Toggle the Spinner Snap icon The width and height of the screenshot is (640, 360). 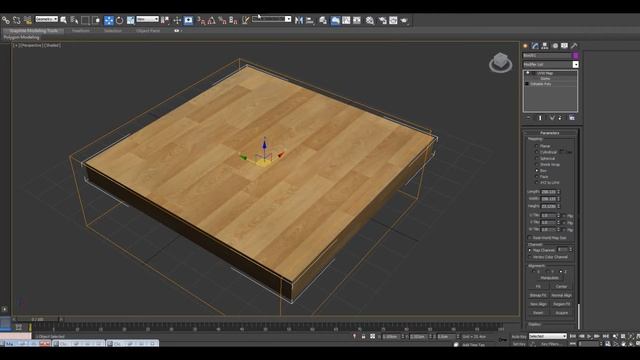click(233, 20)
